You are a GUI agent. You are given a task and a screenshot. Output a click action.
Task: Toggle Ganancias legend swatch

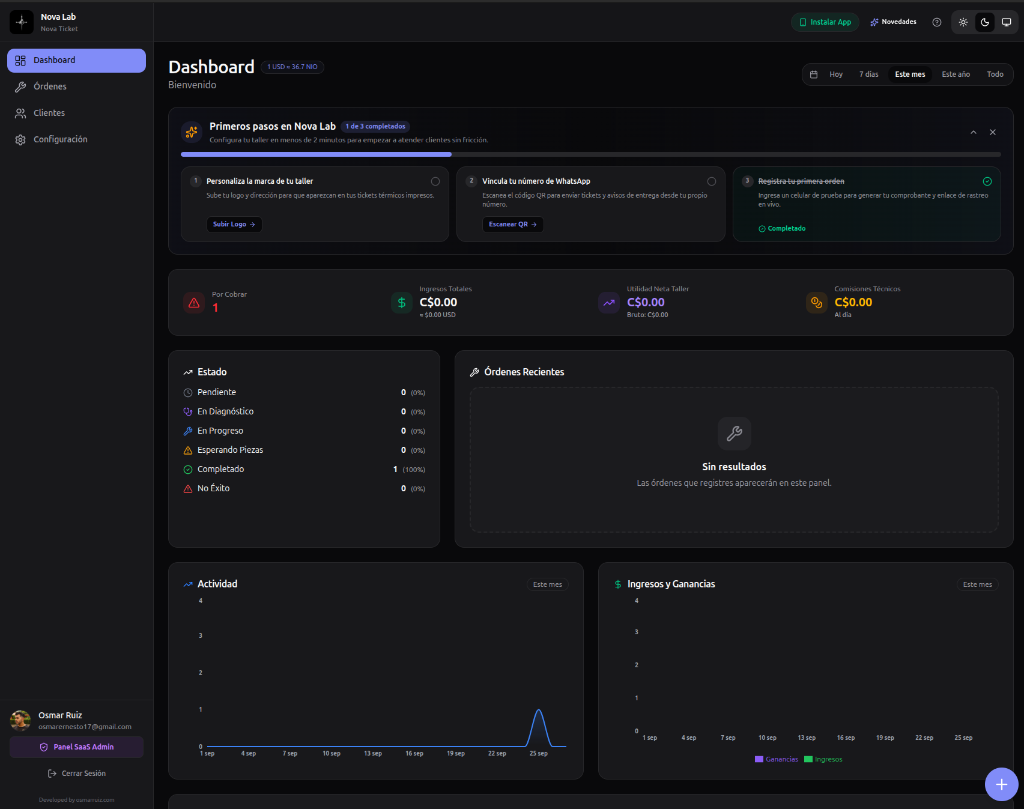[x=759, y=759]
